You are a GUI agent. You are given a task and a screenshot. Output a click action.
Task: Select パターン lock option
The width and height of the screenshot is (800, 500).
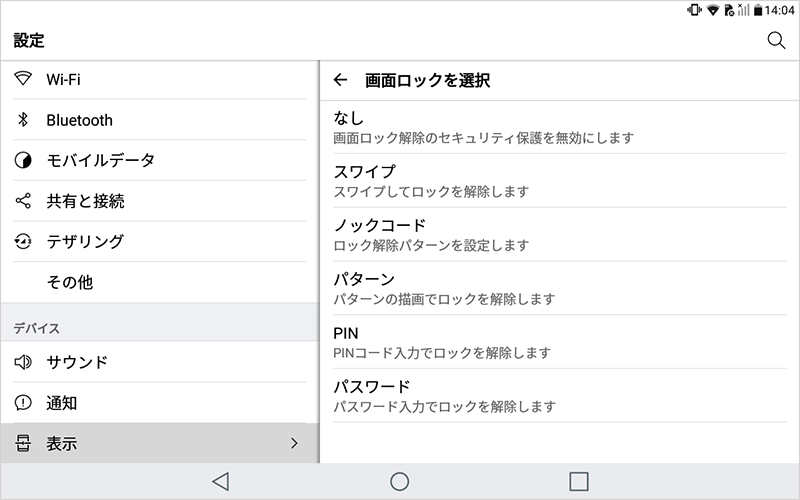click(560, 288)
